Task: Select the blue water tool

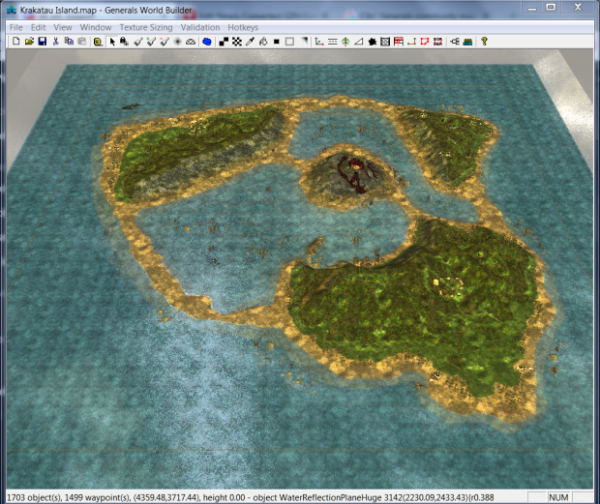Action: pyautogui.click(x=207, y=41)
